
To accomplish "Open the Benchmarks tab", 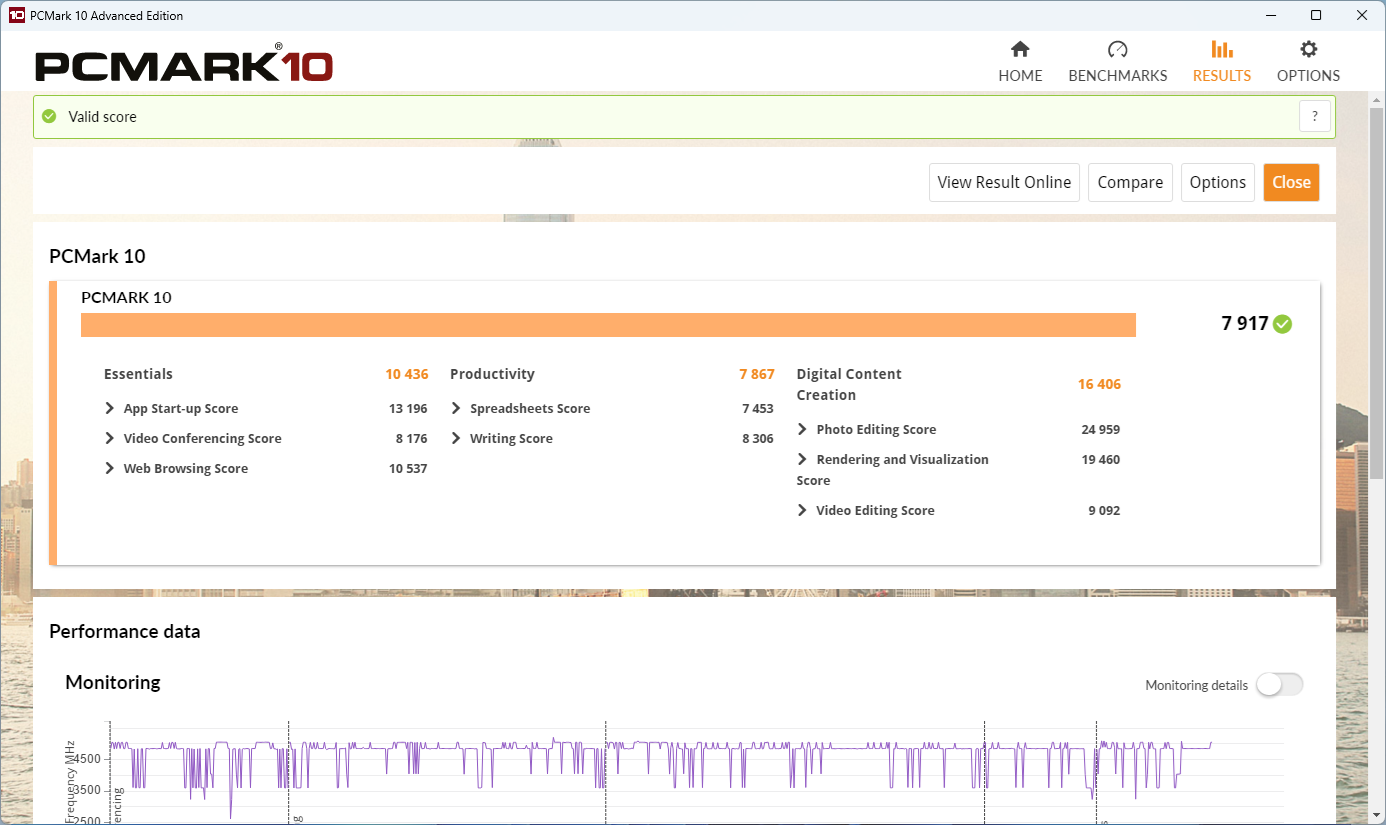I will tap(1118, 62).
